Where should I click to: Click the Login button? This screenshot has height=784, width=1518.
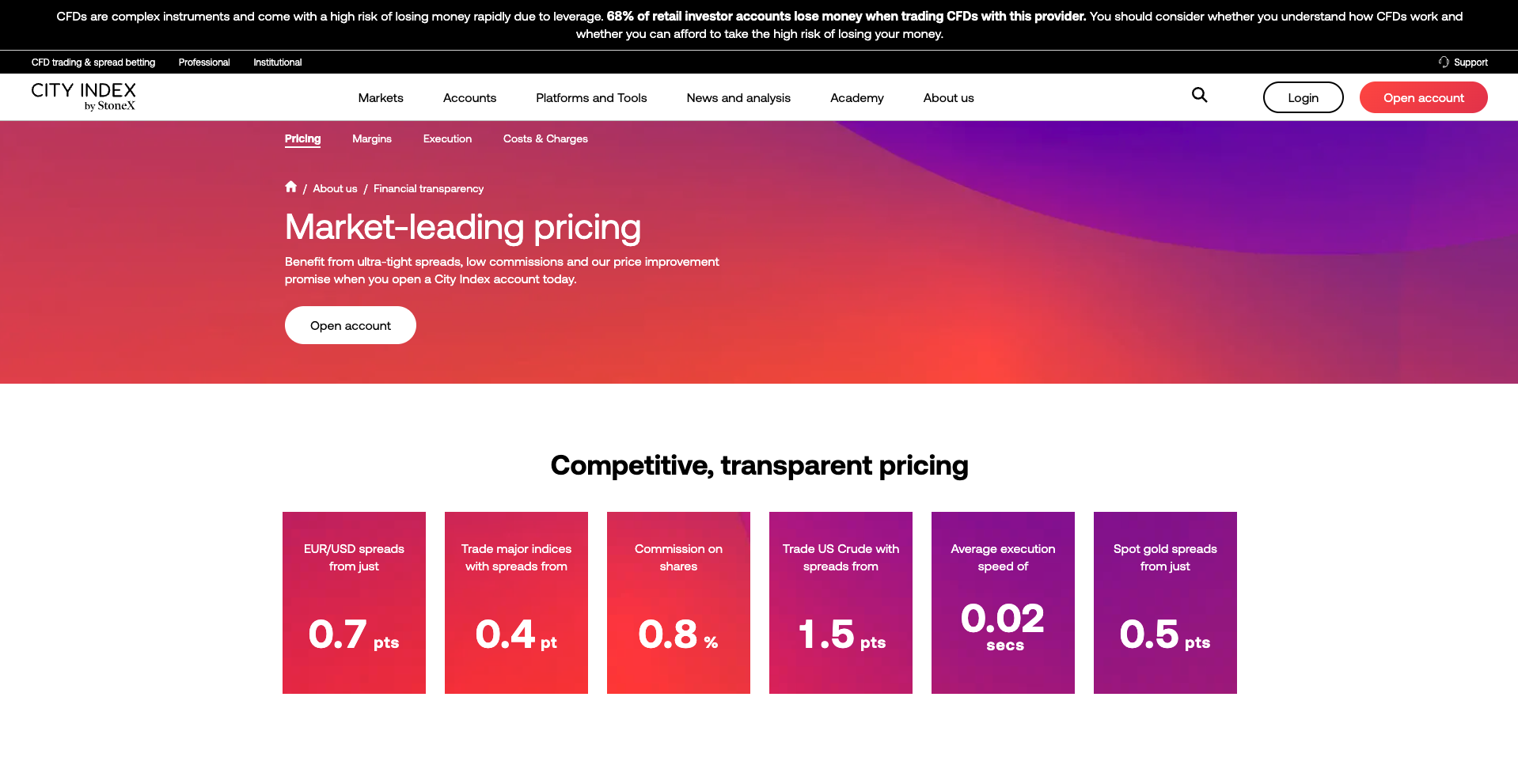tap(1303, 97)
